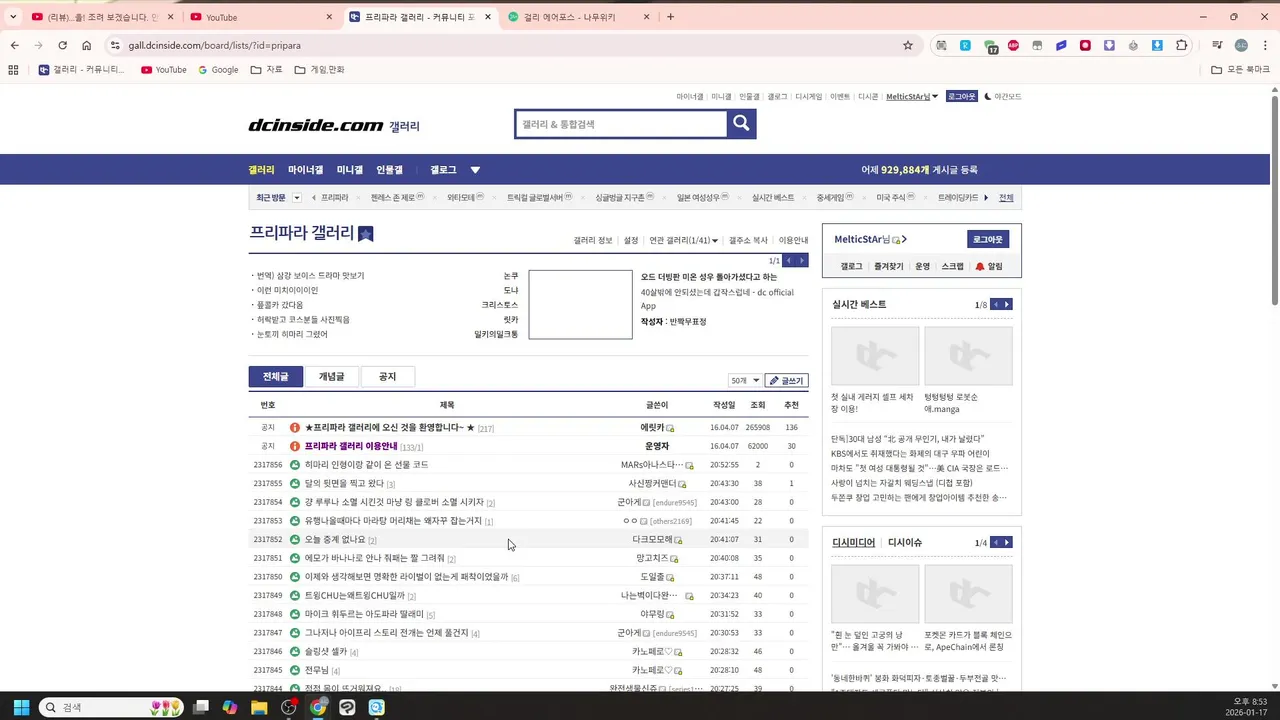Reload the page with the refresh icon

point(62,45)
